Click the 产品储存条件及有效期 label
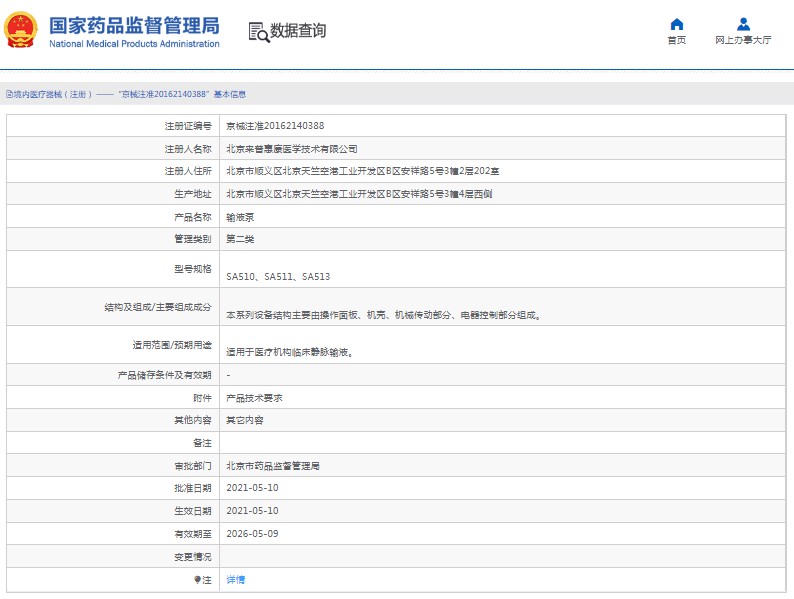The height and width of the screenshot is (599, 794). (x=165, y=375)
